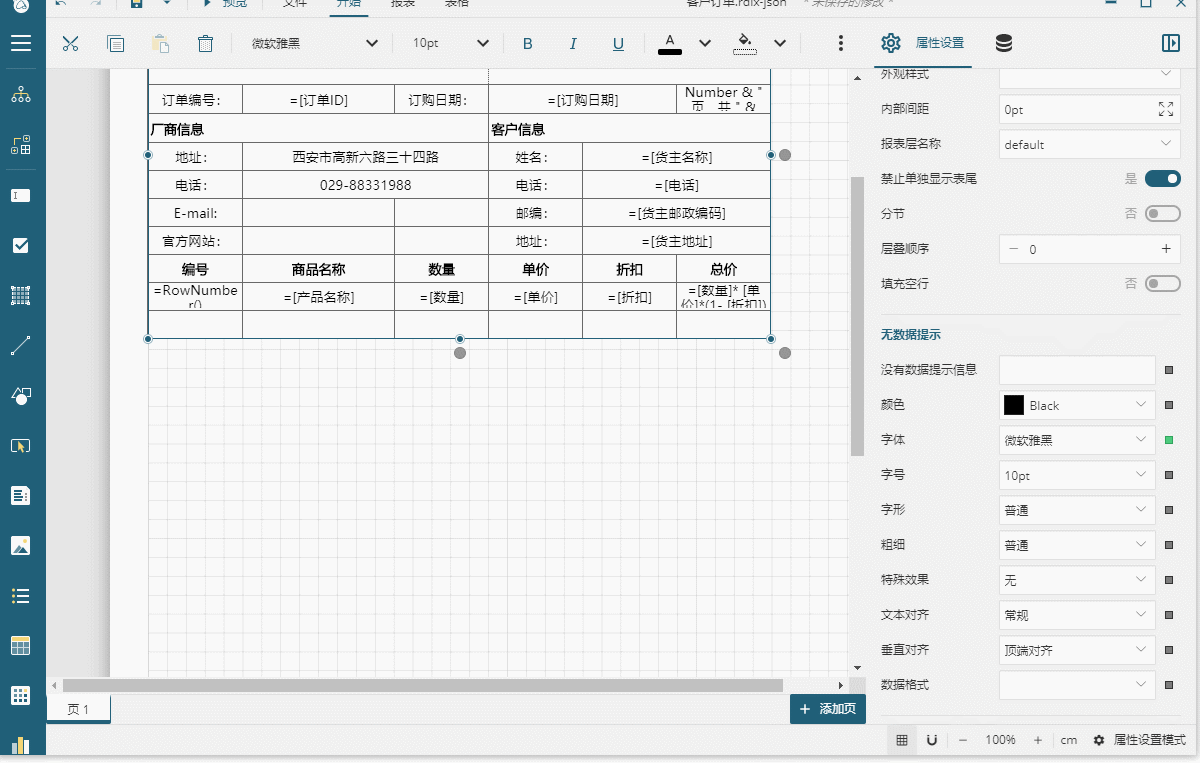Show more toolbar options (three dots)
The width and height of the screenshot is (1200, 763).
click(841, 43)
